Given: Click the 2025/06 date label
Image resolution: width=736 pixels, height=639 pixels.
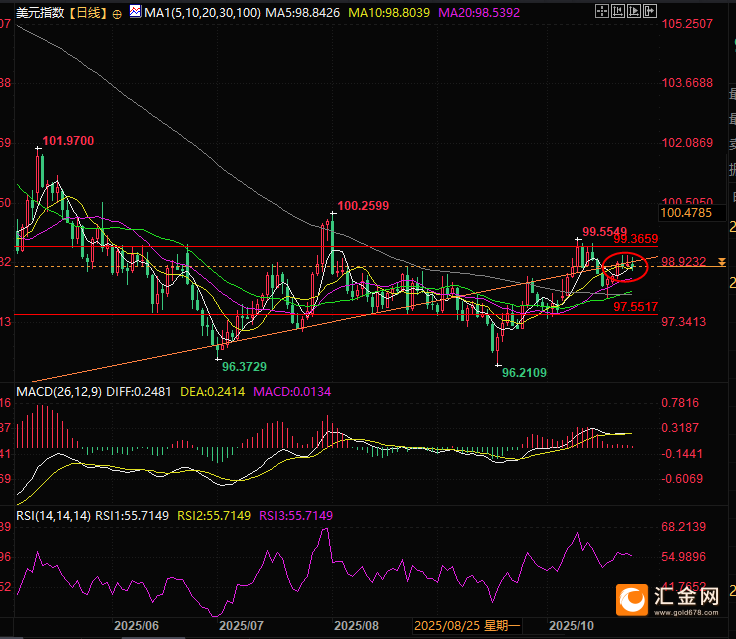Looking at the screenshot, I should 137,626.
